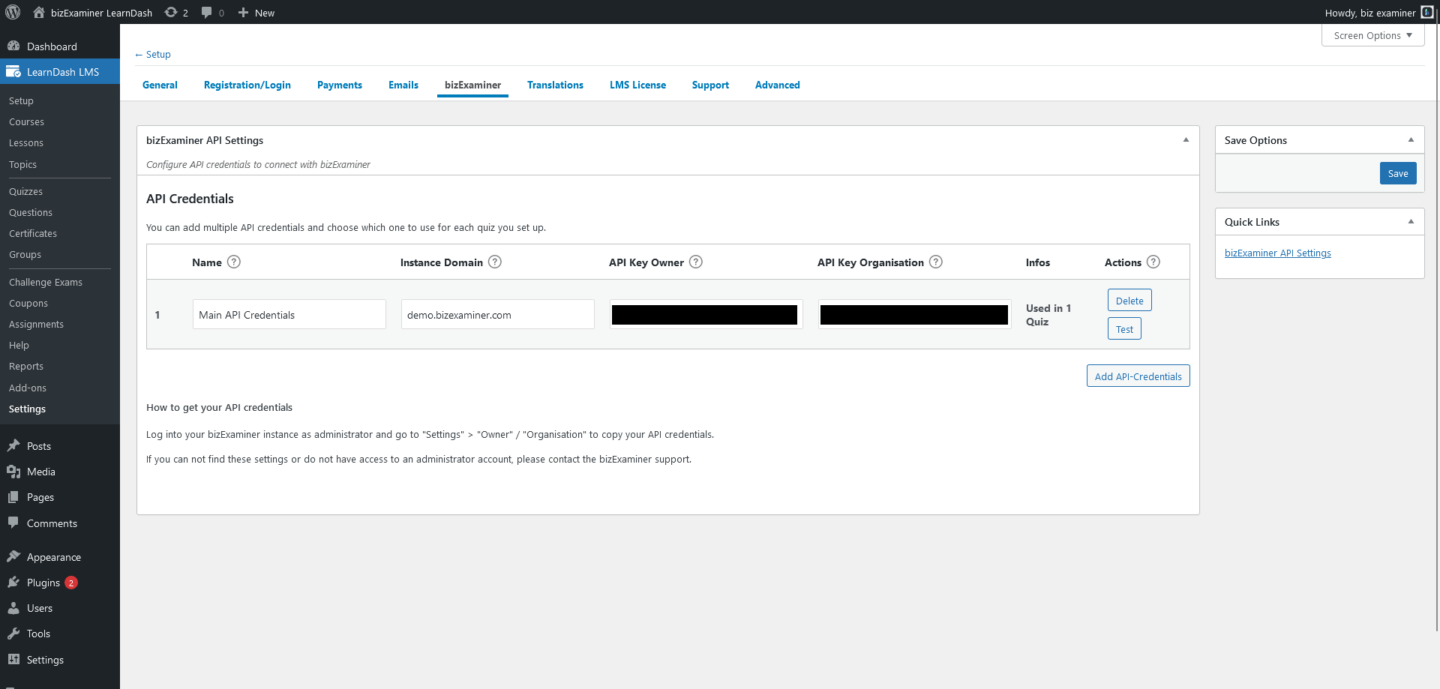Select the Tools wrench icon in sidebar
The height and width of the screenshot is (689, 1440).
(x=14, y=633)
